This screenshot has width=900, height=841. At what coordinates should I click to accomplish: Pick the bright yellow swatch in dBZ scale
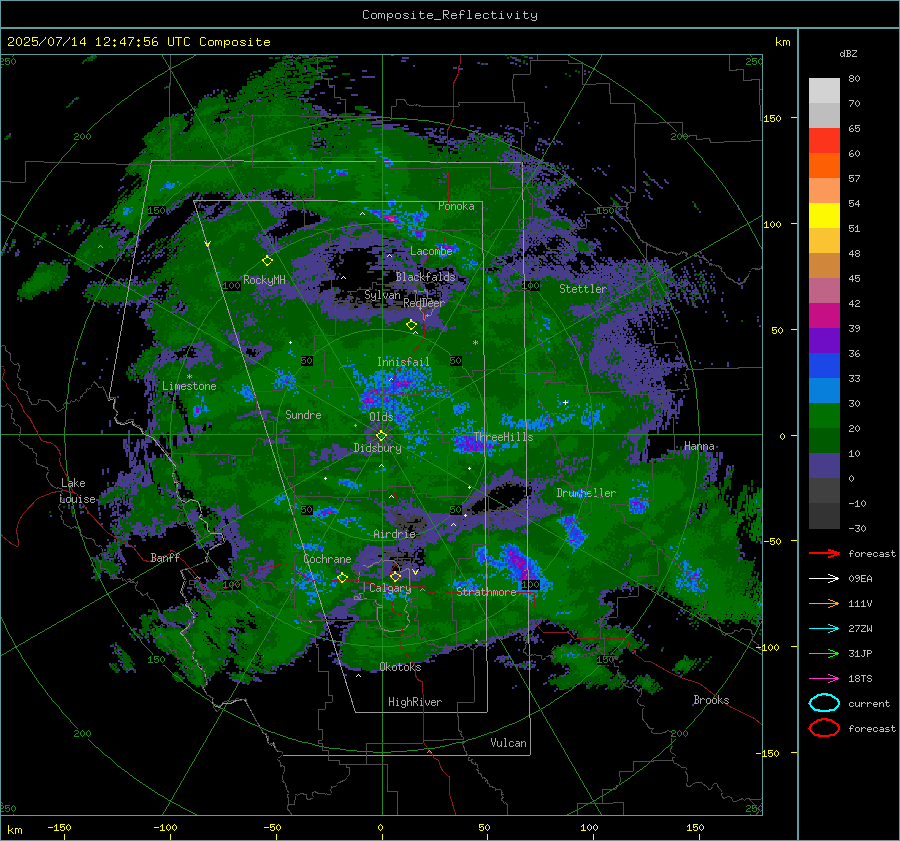click(x=824, y=216)
